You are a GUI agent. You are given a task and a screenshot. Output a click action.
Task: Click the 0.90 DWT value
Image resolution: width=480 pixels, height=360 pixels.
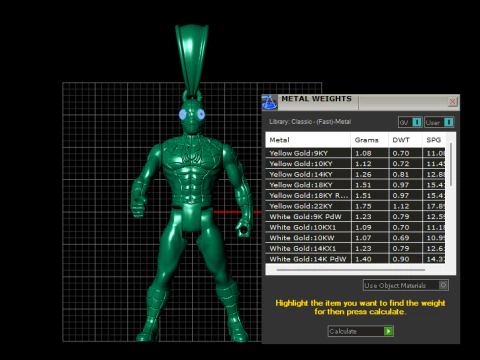401,259
